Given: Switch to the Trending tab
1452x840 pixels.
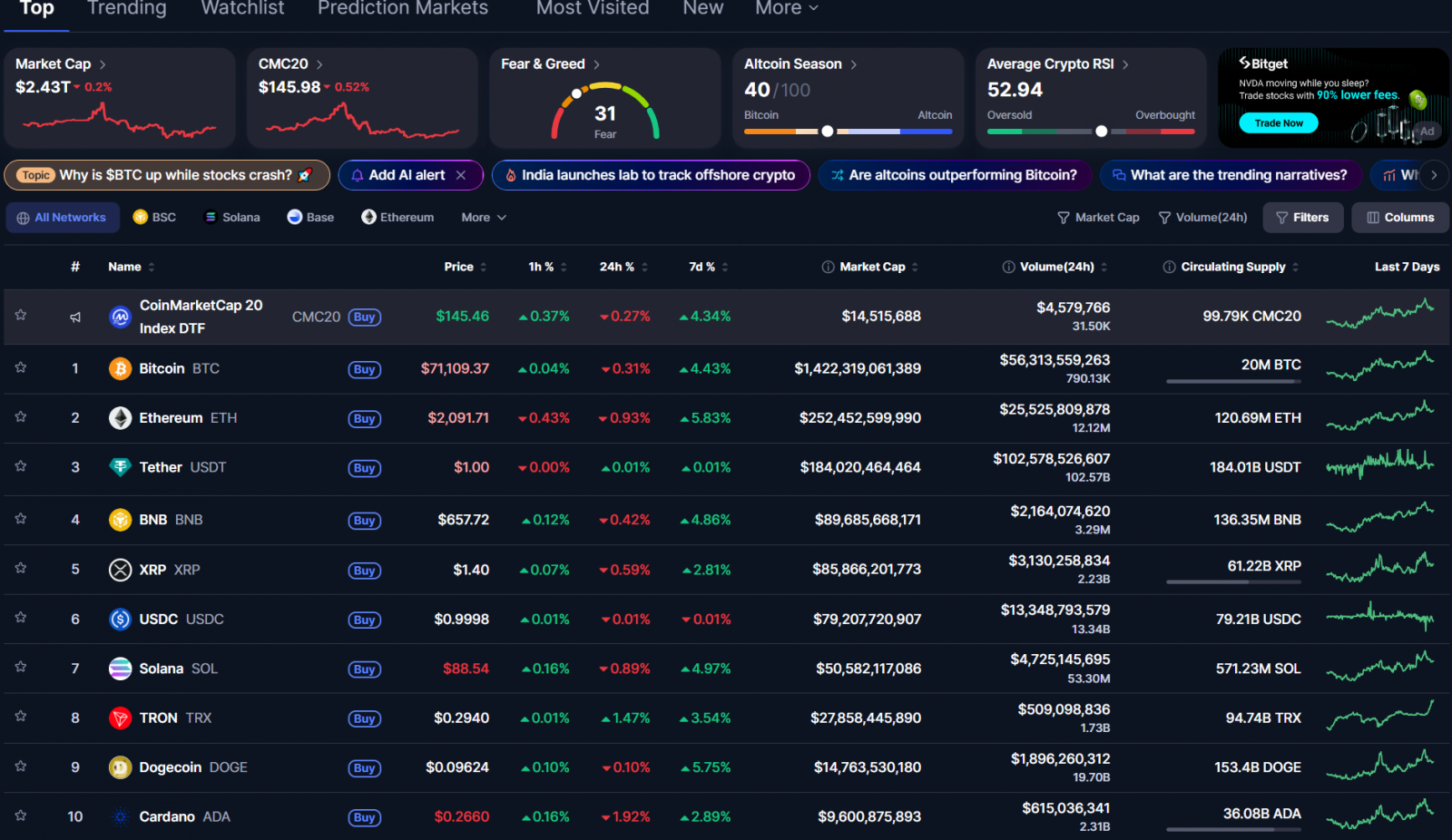Looking at the screenshot, I should point(127,8).
